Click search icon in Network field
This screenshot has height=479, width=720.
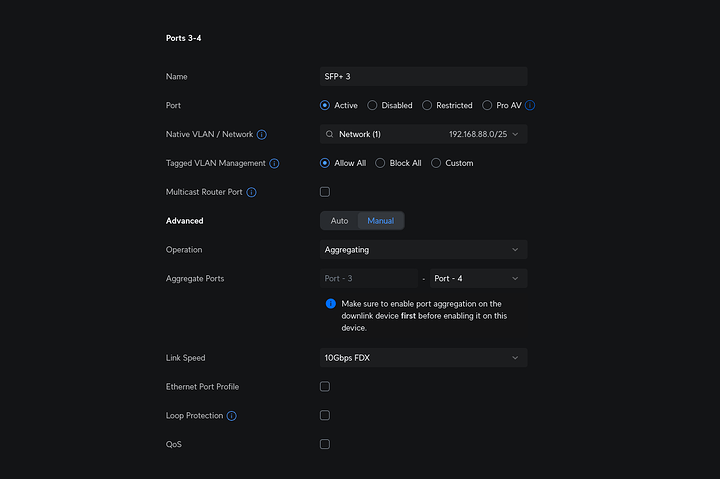point(329,134)
